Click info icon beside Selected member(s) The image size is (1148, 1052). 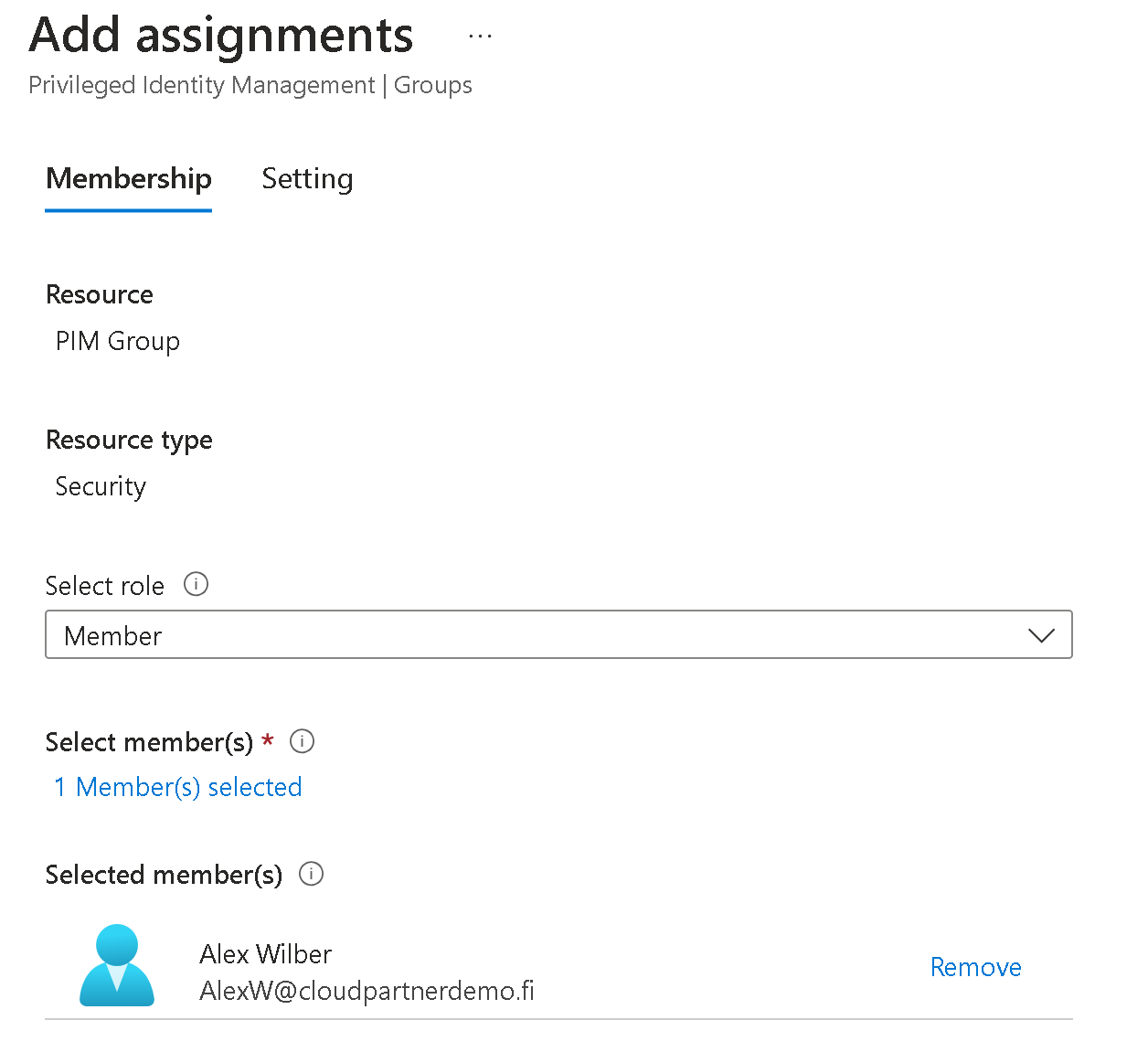point(312,874)
